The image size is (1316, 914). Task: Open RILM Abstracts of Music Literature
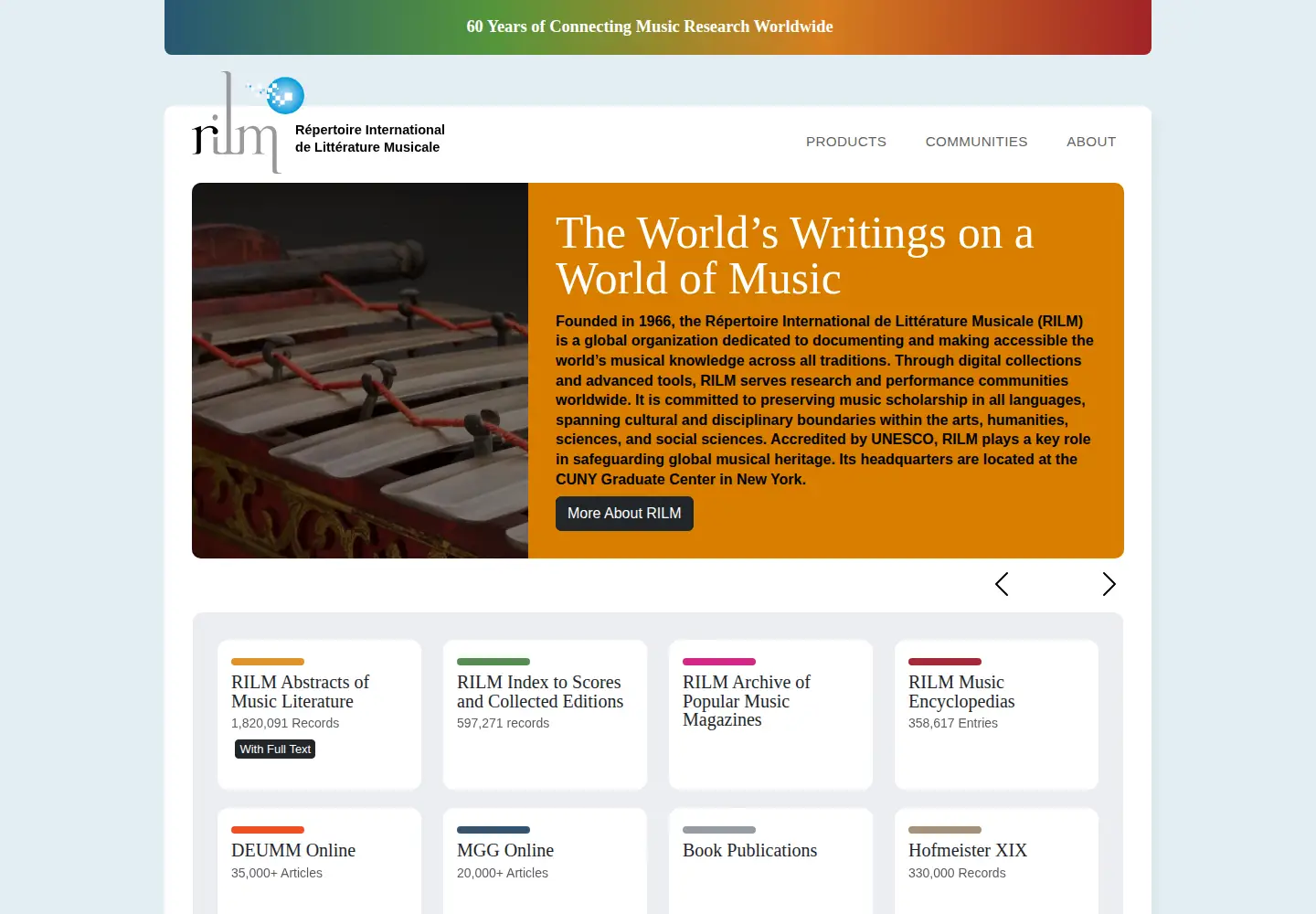pos(320,715)
